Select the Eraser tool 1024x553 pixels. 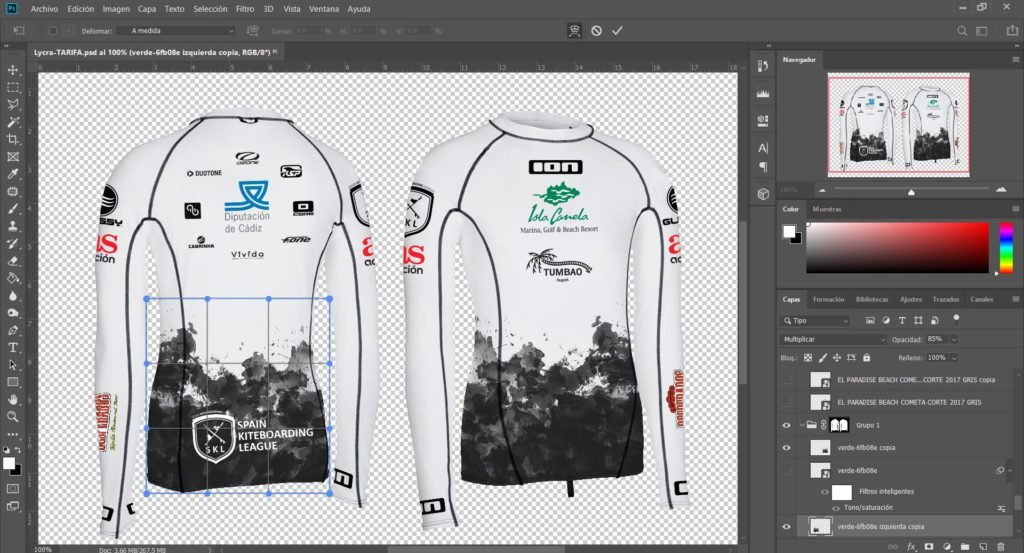(x=12, y=261)
